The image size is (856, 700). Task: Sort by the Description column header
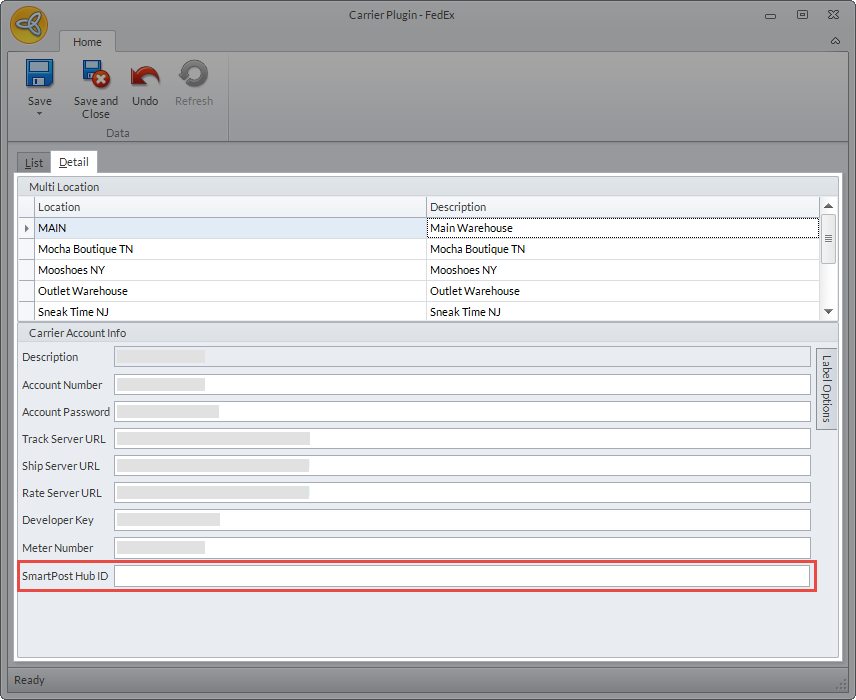click(620, 207)
